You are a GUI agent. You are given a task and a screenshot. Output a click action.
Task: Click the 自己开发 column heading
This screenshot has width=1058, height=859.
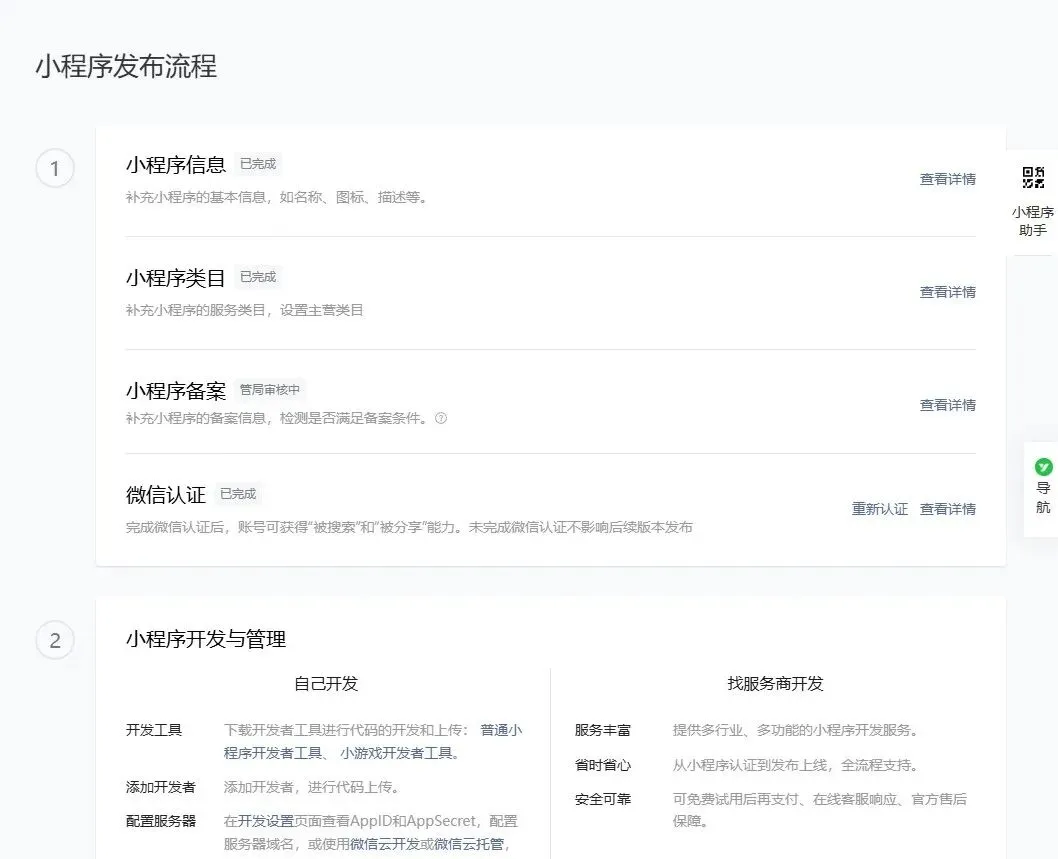[x=326, y=684]
